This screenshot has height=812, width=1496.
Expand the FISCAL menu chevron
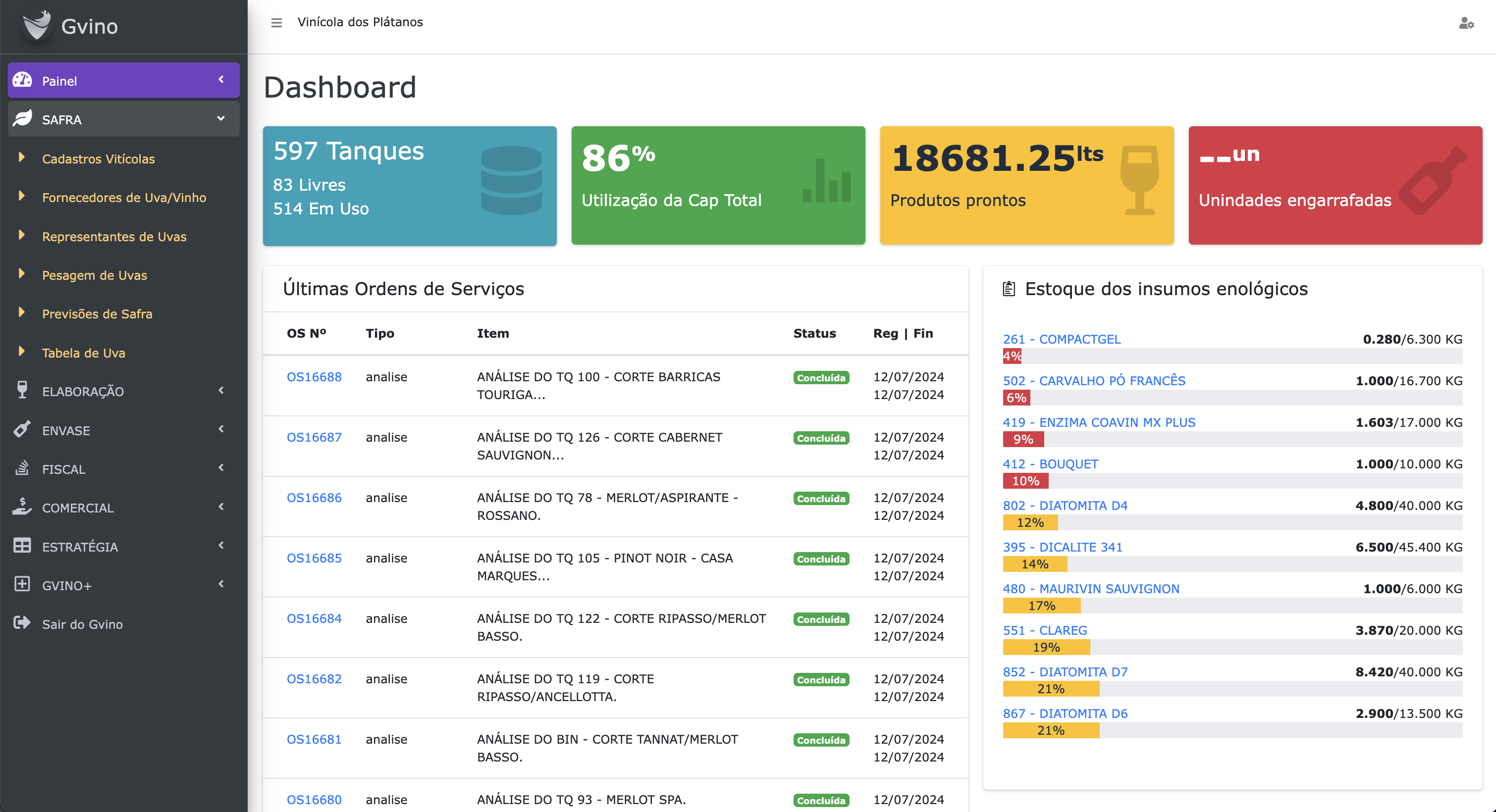[x=220, y=468]
